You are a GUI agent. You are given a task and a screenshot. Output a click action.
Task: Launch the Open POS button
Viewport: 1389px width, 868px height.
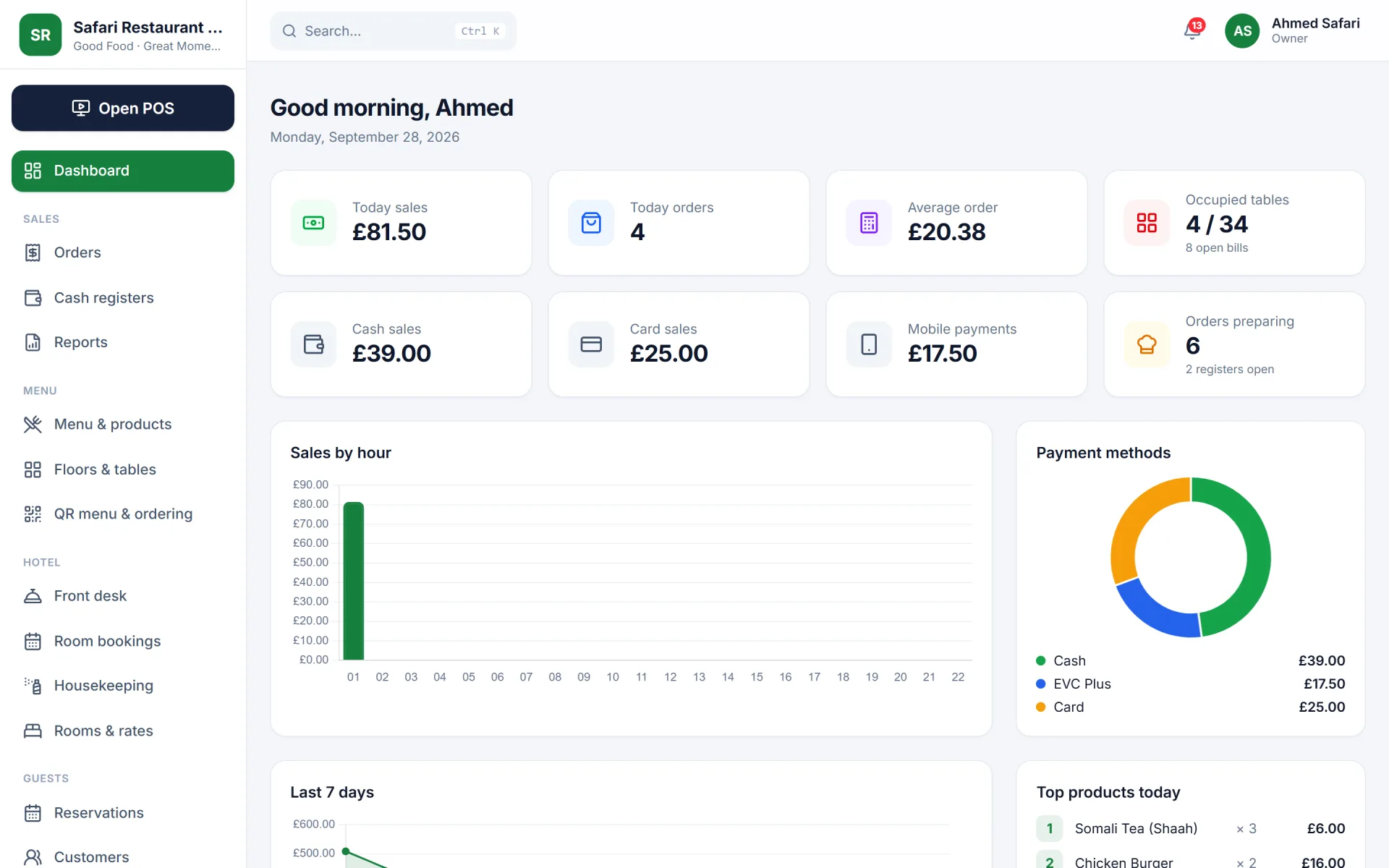[123, 108]
